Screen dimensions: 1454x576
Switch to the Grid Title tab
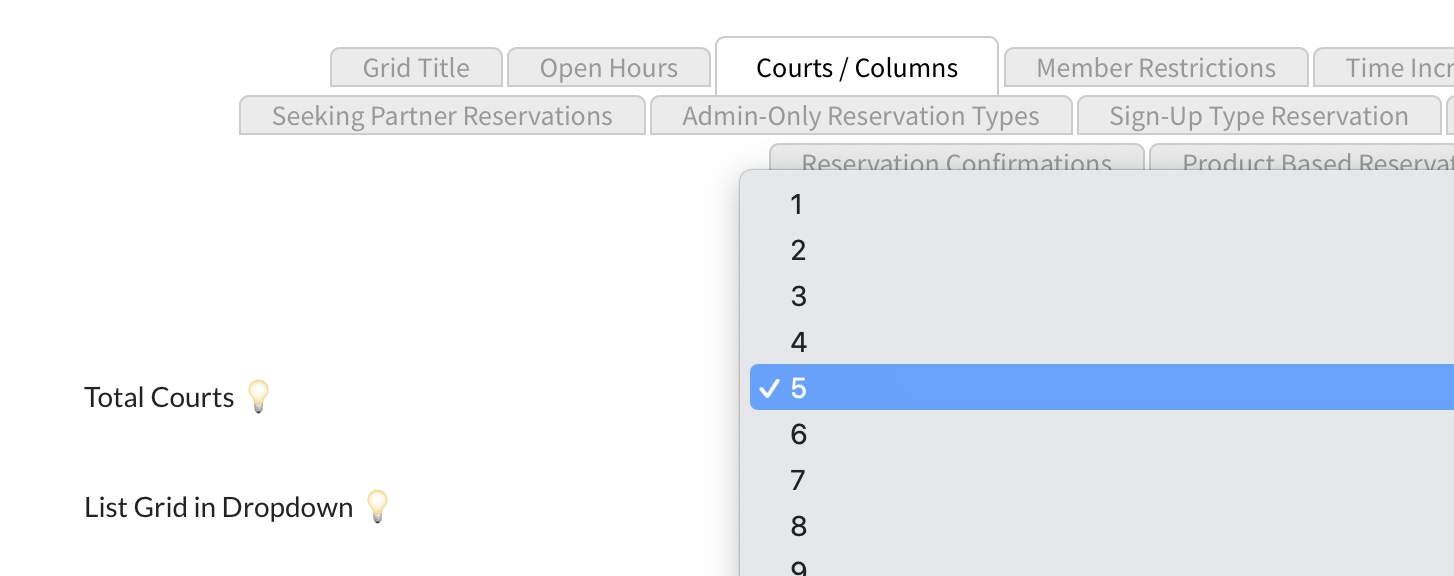[x=416, y=68]
